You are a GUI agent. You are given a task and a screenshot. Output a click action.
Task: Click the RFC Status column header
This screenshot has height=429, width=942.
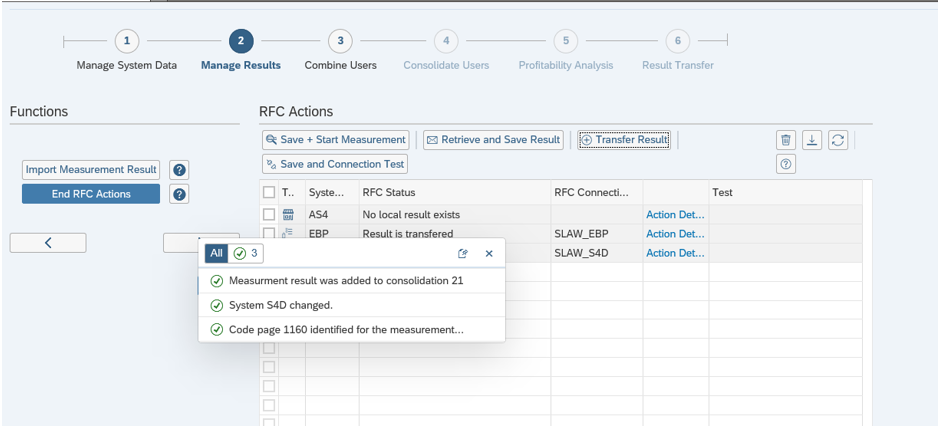coord(455,193)
